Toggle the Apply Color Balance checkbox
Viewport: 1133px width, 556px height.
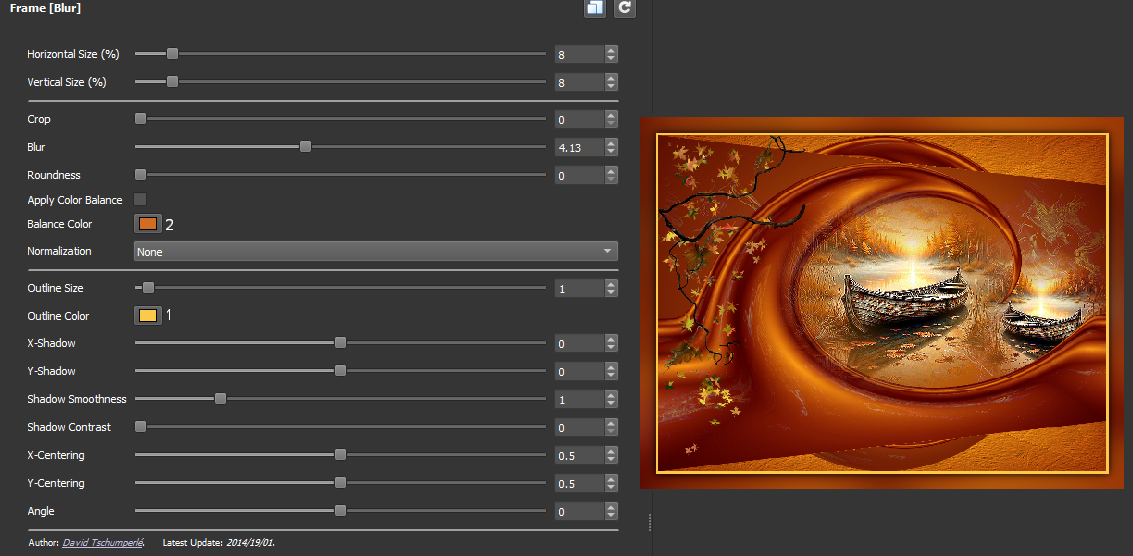140,200
